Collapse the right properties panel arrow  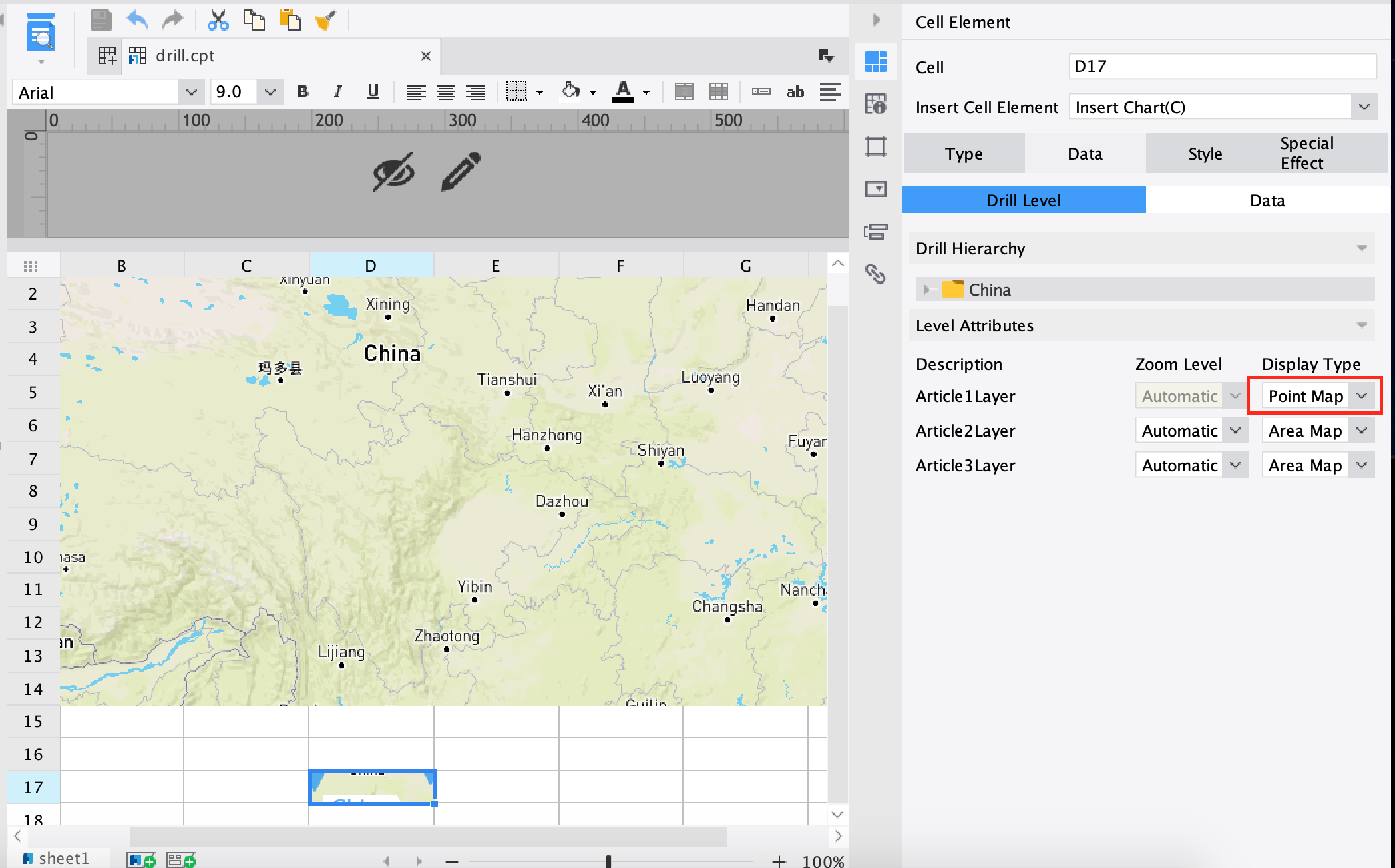876,20
